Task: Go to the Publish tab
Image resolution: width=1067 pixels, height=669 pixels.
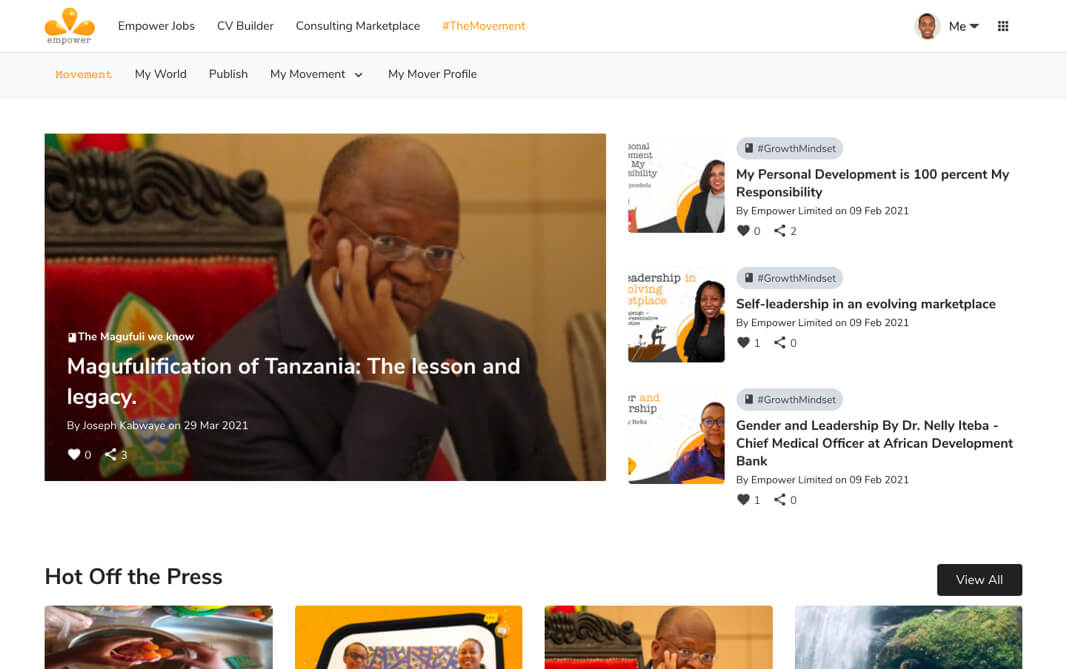Action: pyautogui.click(x=228, y=74)
